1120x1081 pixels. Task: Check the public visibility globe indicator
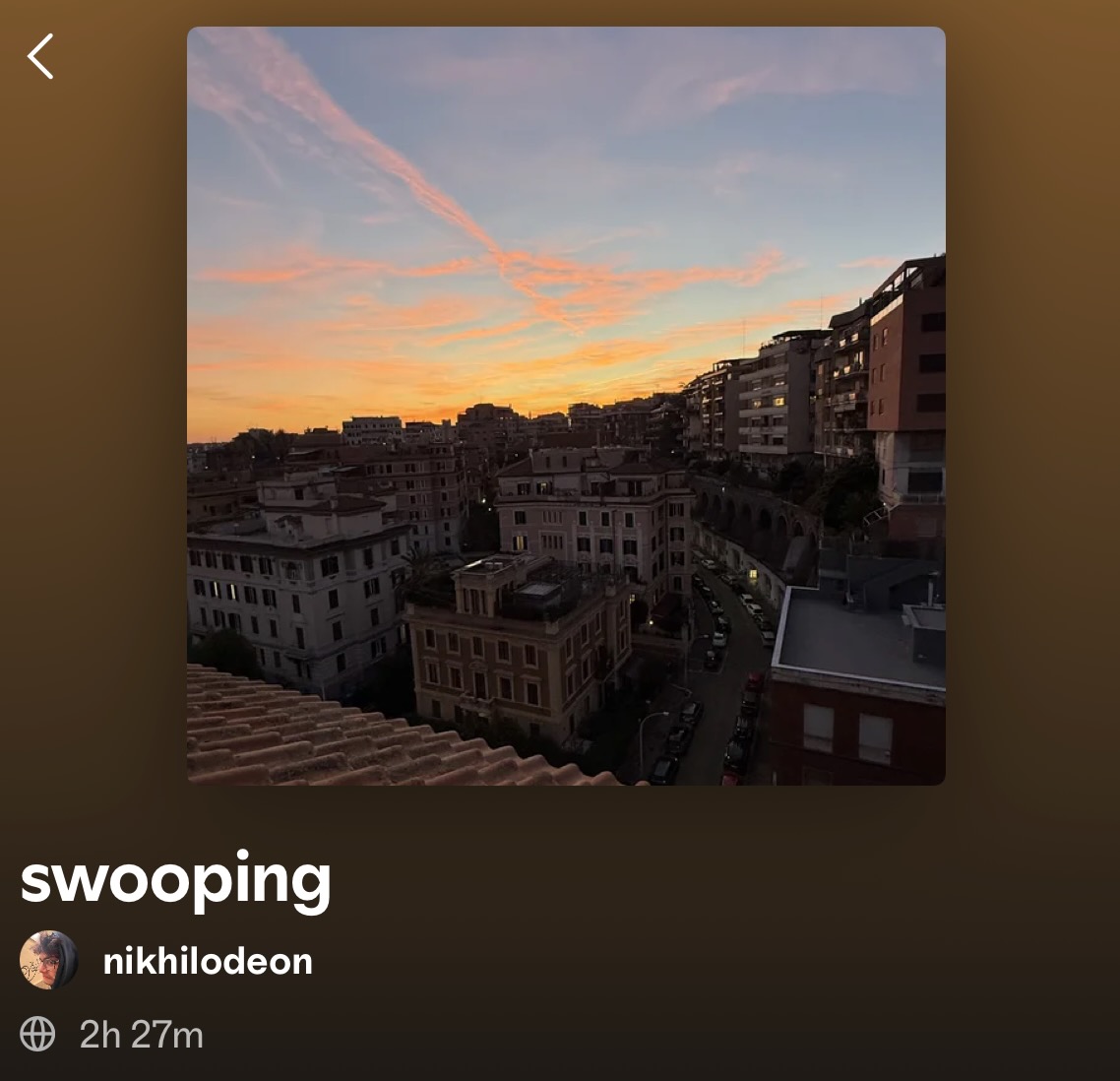37,1034
